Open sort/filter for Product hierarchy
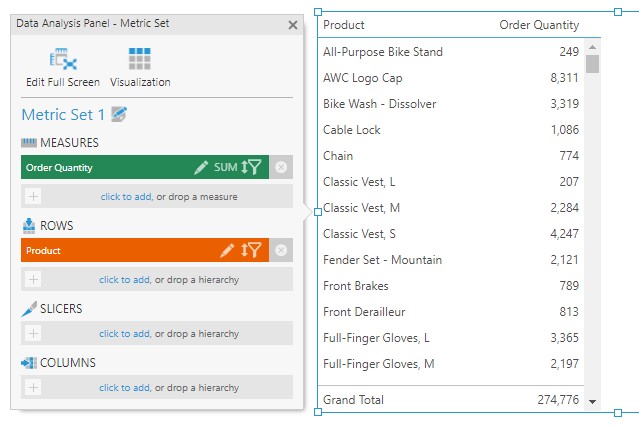 coord(251,250)
